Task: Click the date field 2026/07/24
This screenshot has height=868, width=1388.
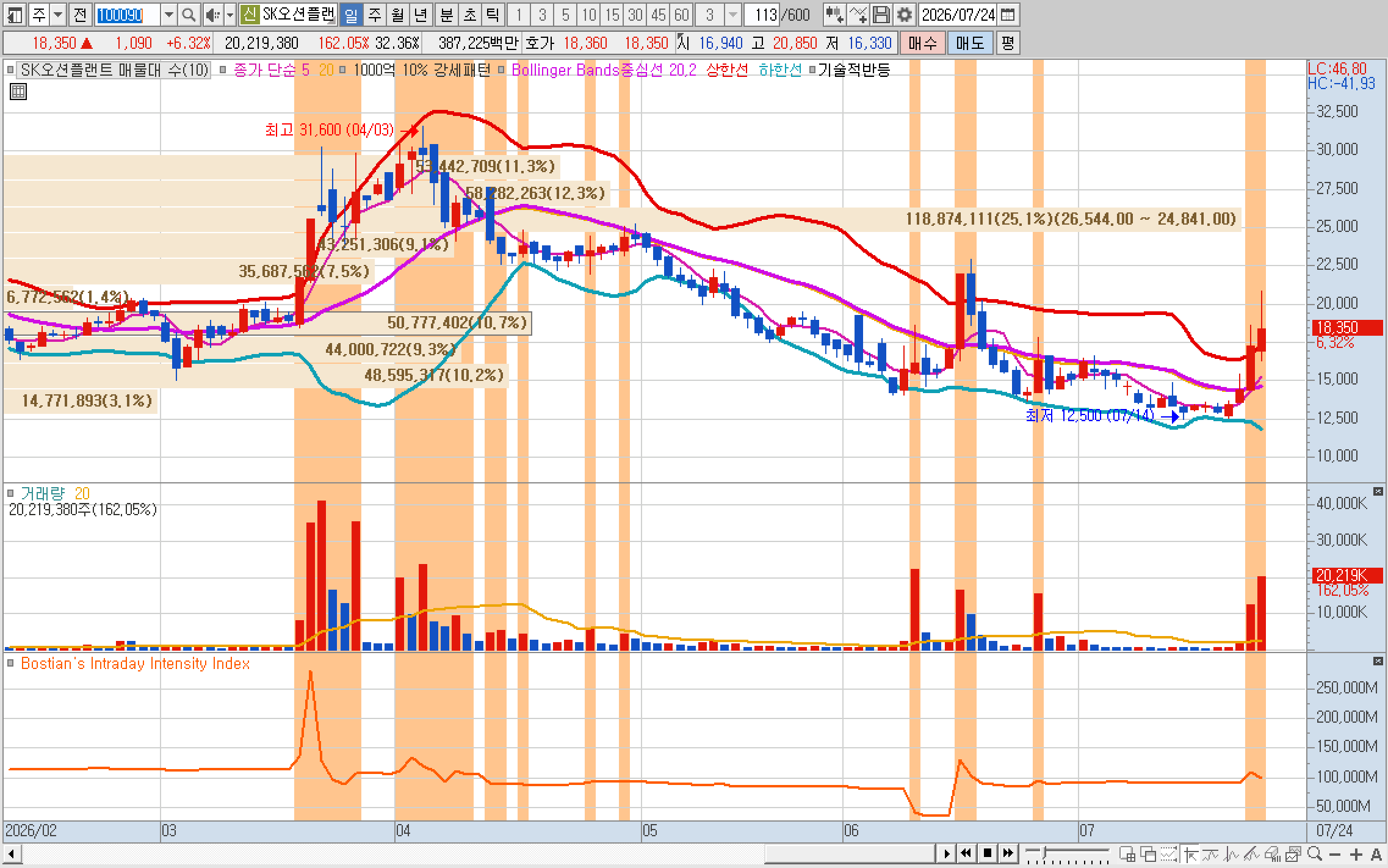Action: pos(958,15)
